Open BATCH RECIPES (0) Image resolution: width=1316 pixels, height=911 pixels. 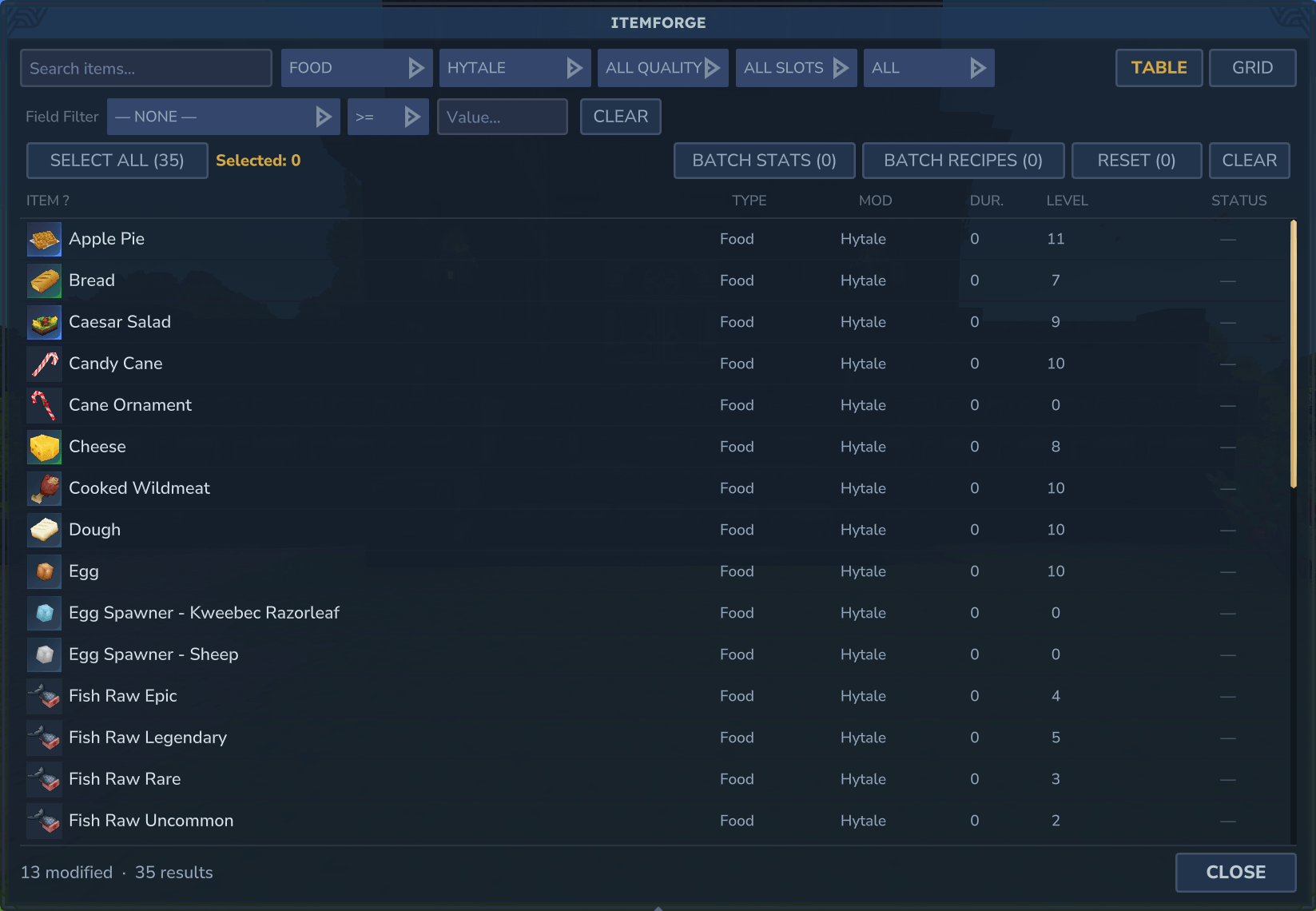[x=963, y=161]
